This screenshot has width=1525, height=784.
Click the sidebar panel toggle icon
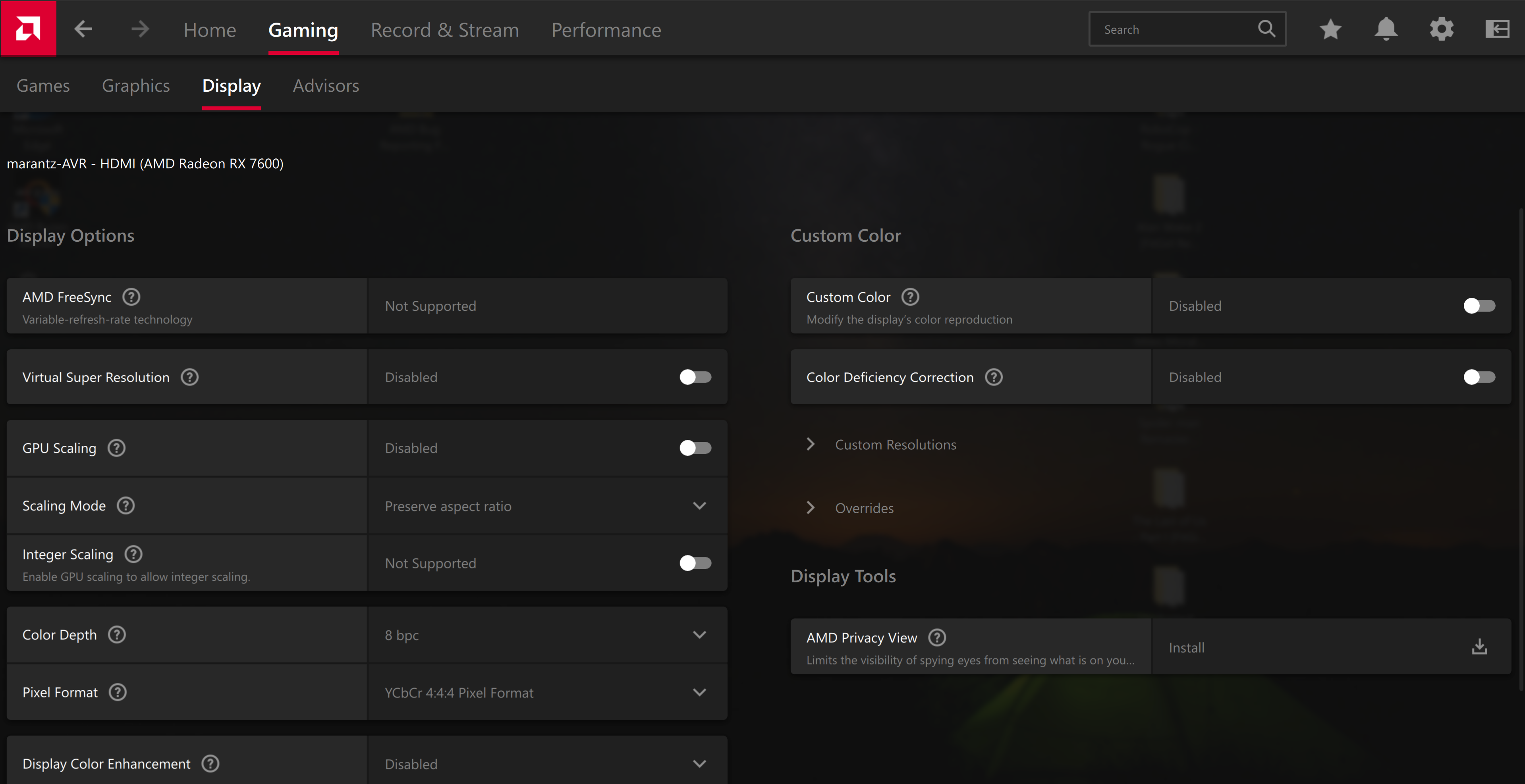[x=1496, y=29]
